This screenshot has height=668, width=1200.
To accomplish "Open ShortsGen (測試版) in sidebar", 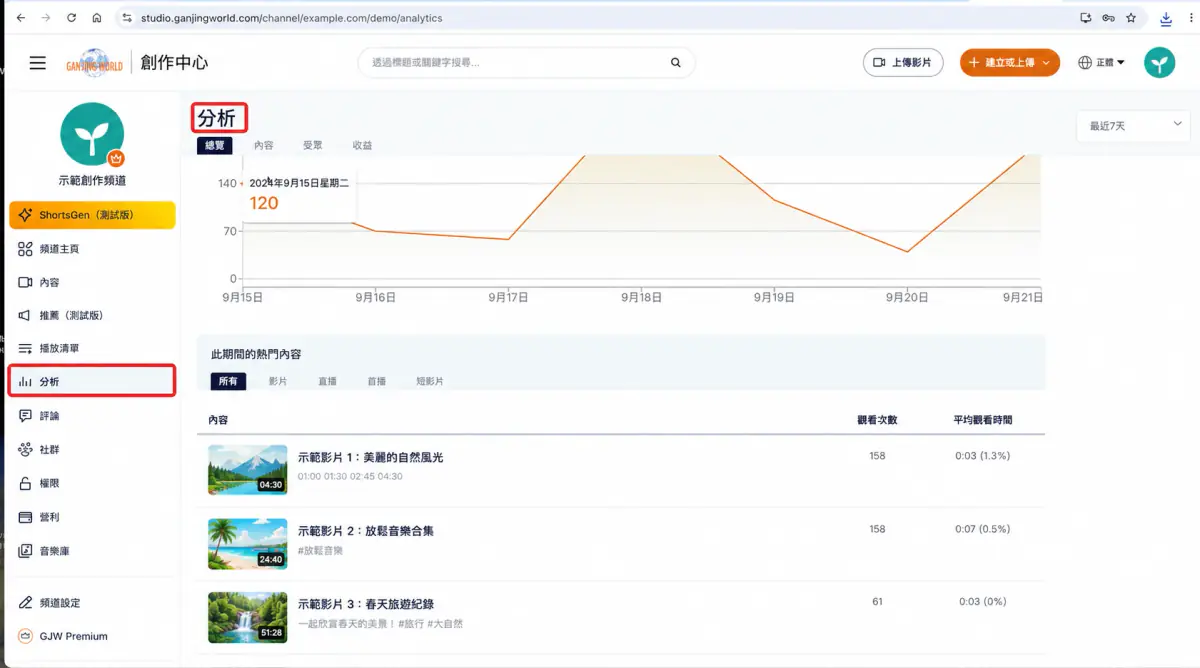I will point(92,215).
